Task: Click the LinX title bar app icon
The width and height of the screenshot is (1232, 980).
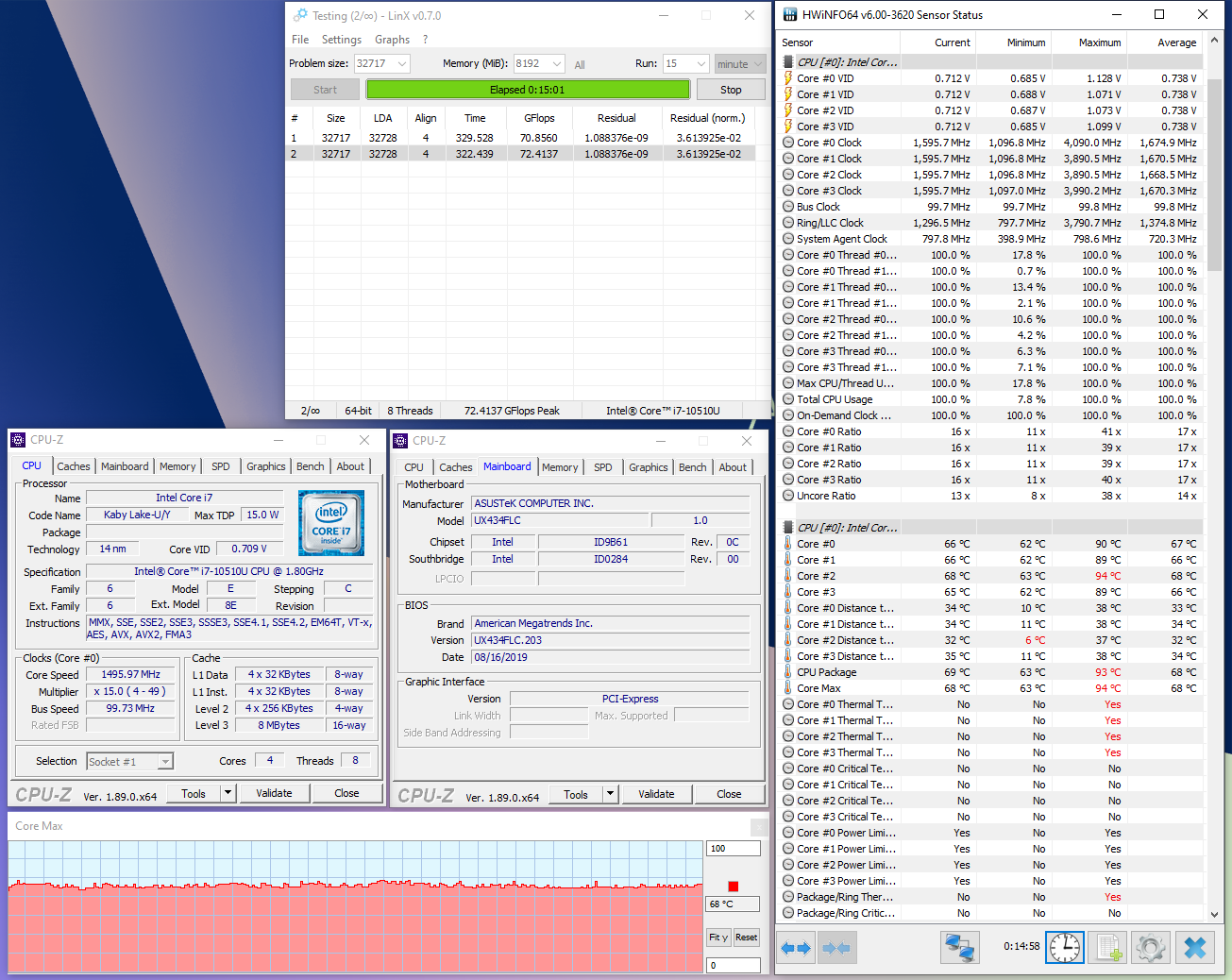Action: point(300,15)
